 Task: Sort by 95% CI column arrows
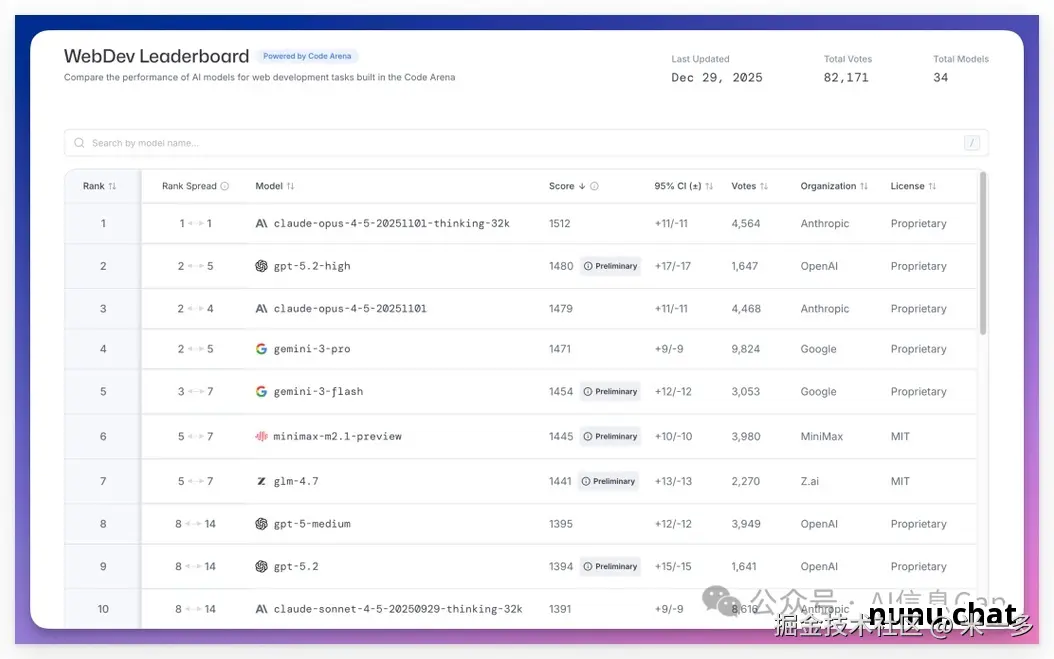709,186
